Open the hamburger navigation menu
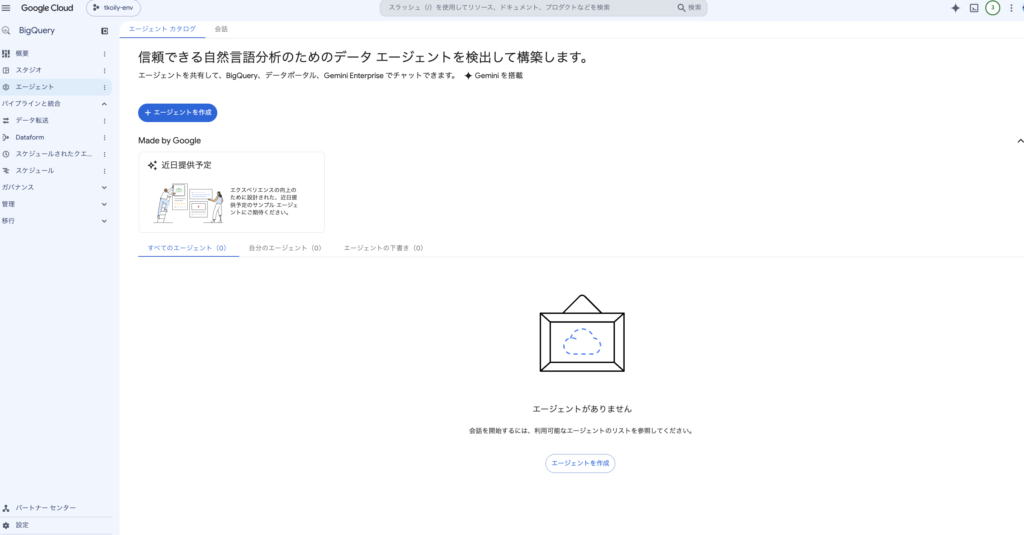The height and width of the screenshot is (535, 1024). click(x=6, y=8)
